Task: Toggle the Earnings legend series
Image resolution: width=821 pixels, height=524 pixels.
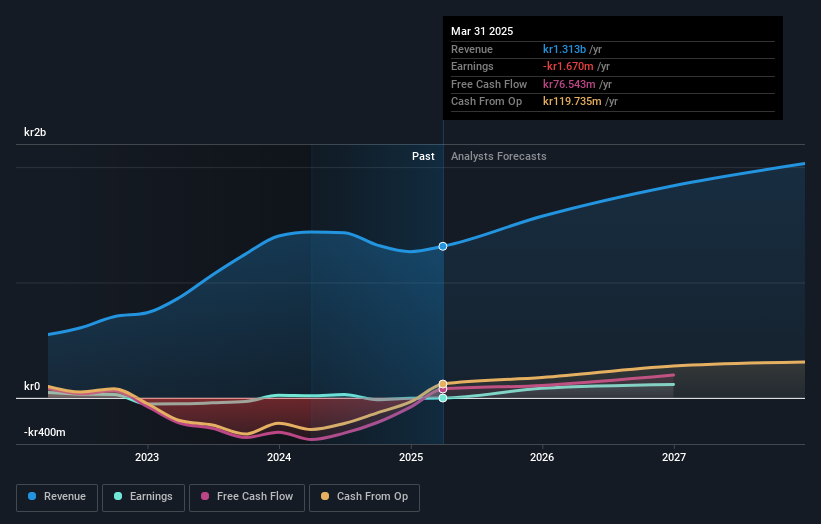Action: pos(143,497)
